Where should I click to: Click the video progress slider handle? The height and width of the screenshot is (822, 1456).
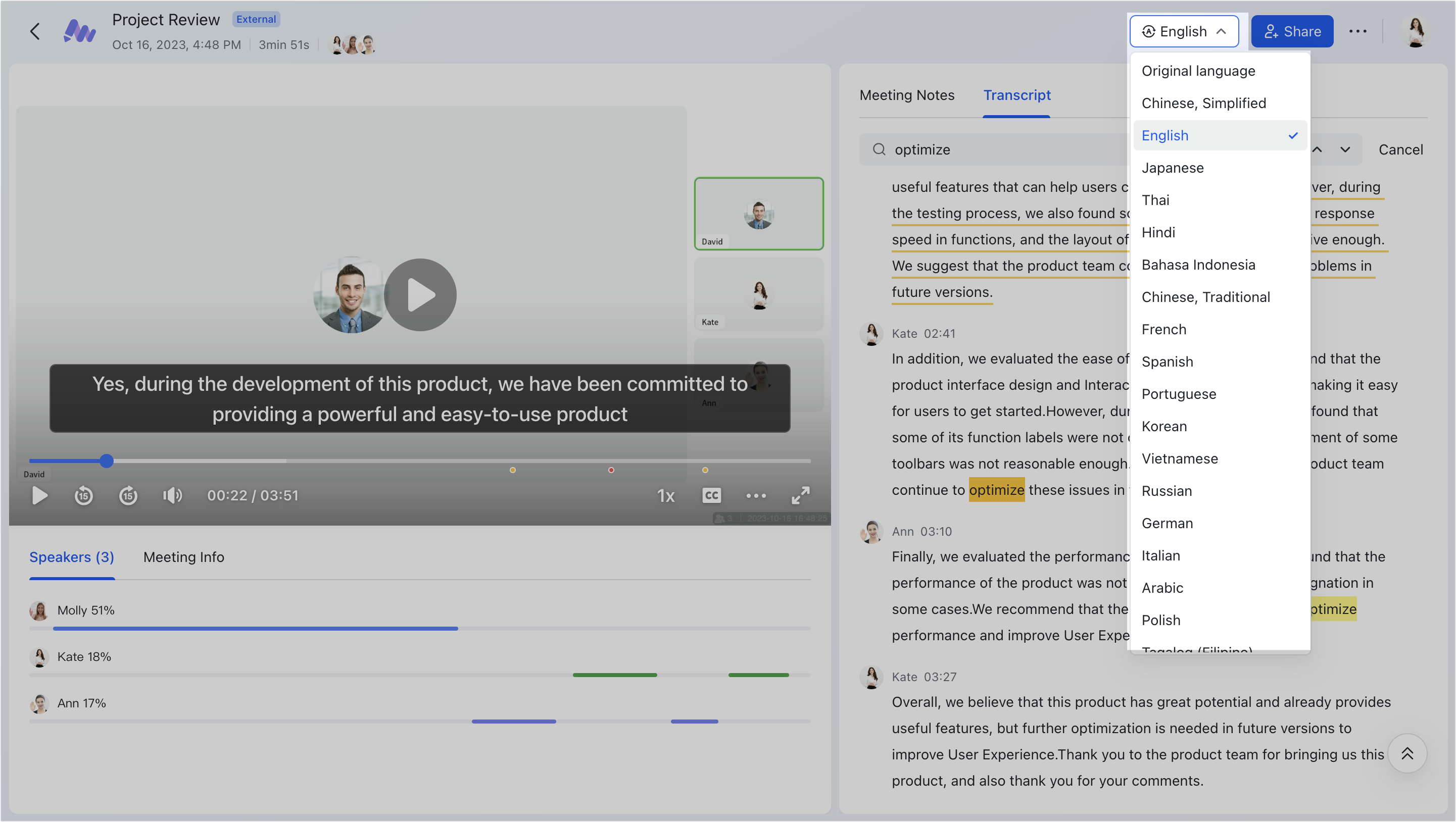coord(106,461)
